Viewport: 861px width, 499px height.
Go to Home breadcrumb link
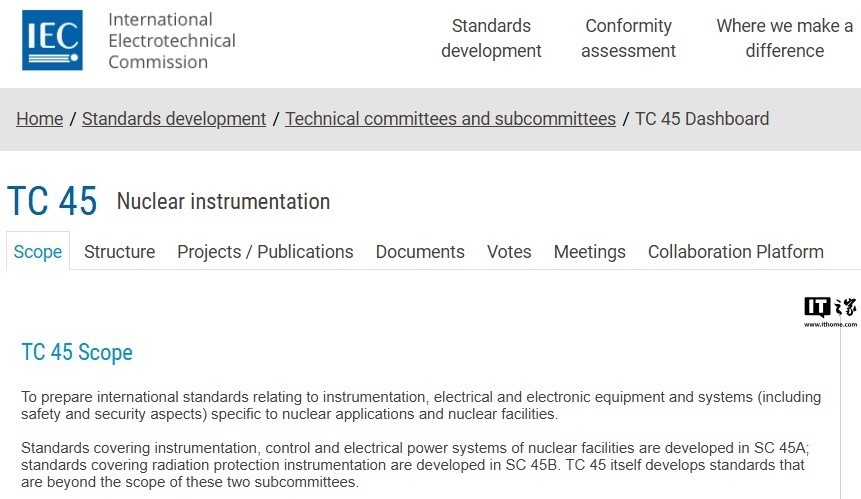point(40,119)
